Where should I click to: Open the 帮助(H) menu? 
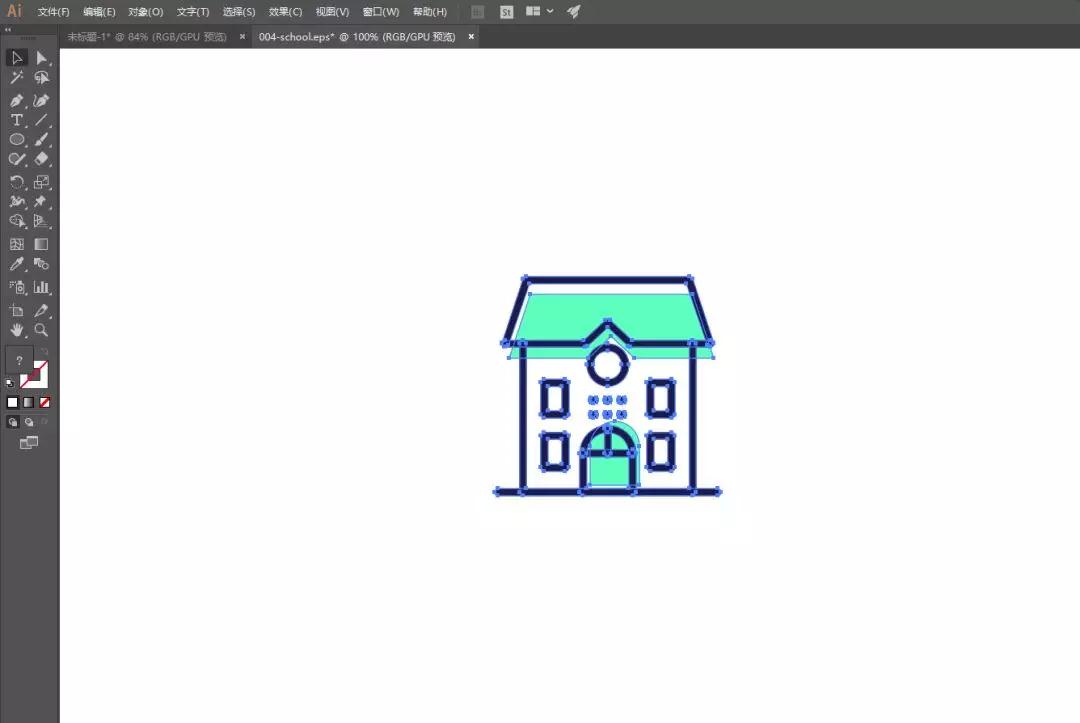pos(430,12)
